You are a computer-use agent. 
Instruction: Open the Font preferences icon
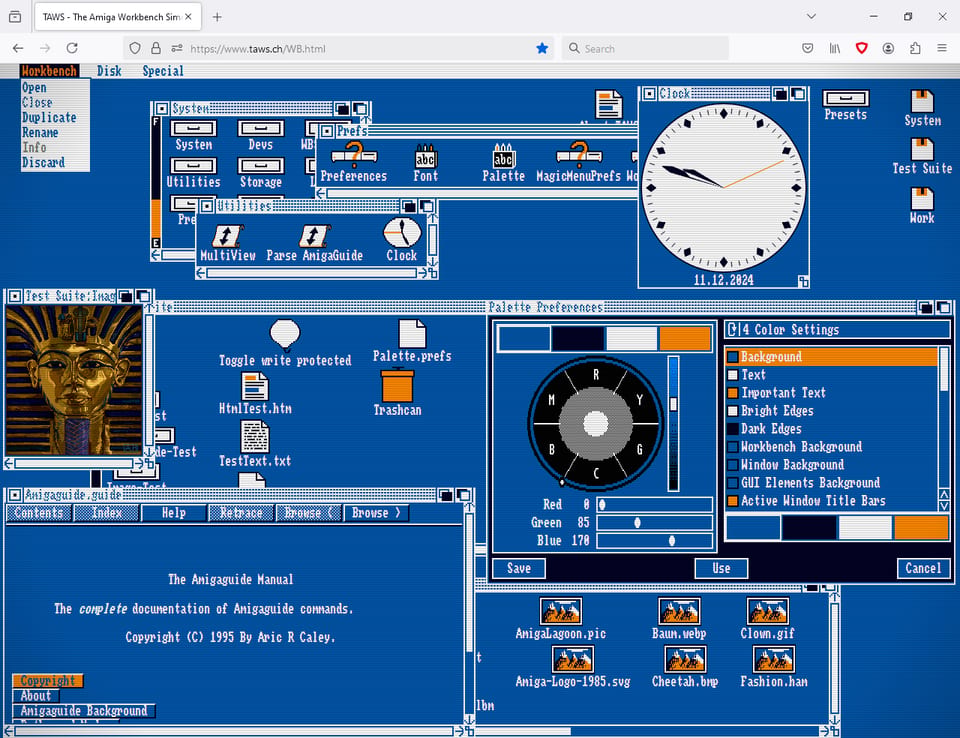click(426, 163)
